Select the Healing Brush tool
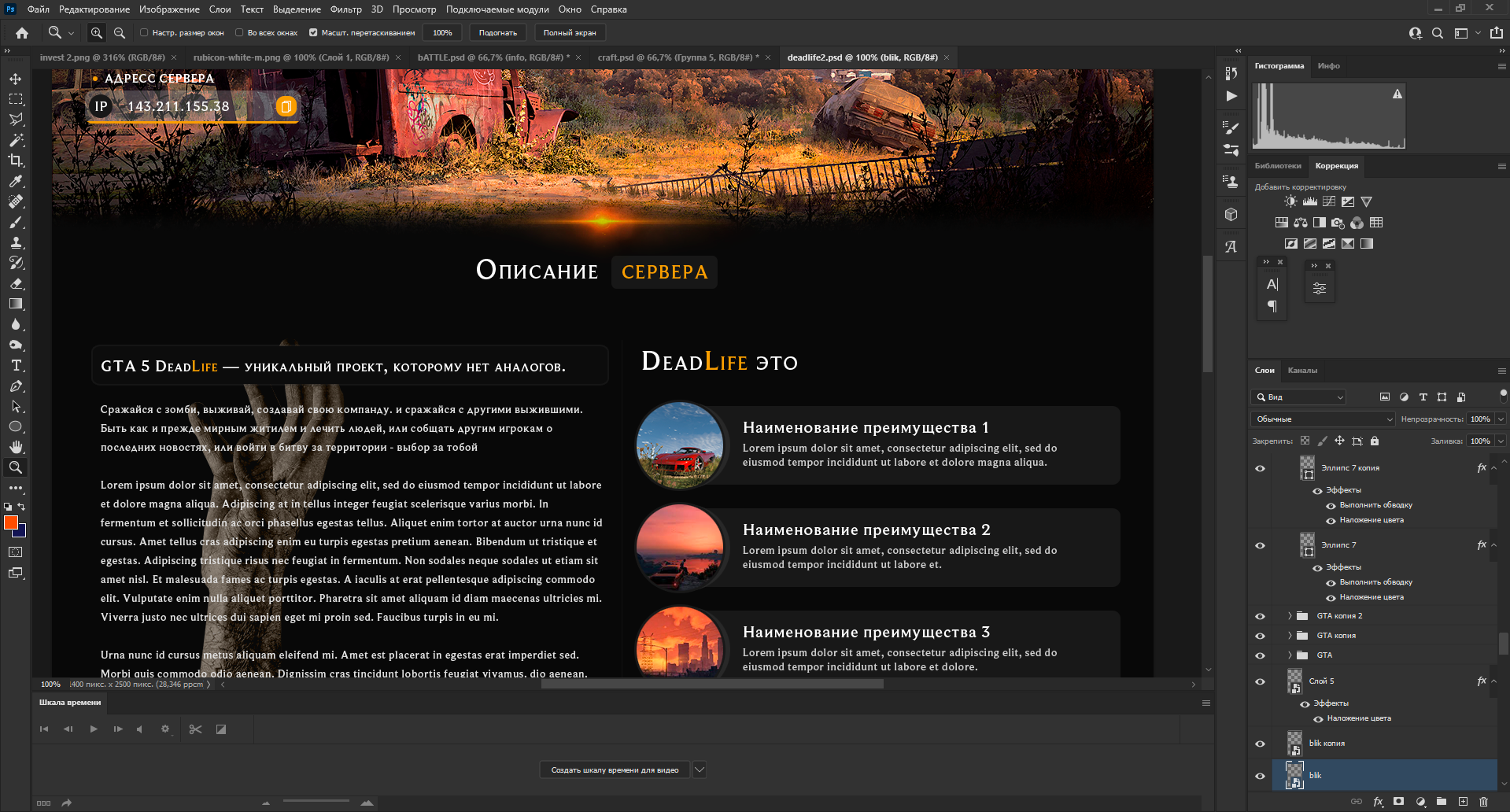 click(16, 201)
